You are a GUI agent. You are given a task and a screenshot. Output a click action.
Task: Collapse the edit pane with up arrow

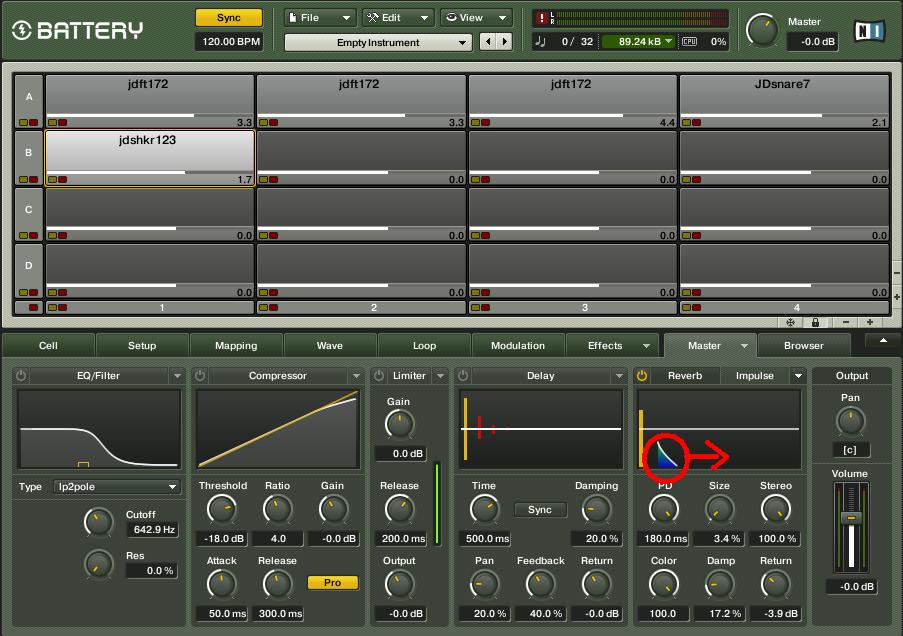pyautogui.click(x=883, y=341)
